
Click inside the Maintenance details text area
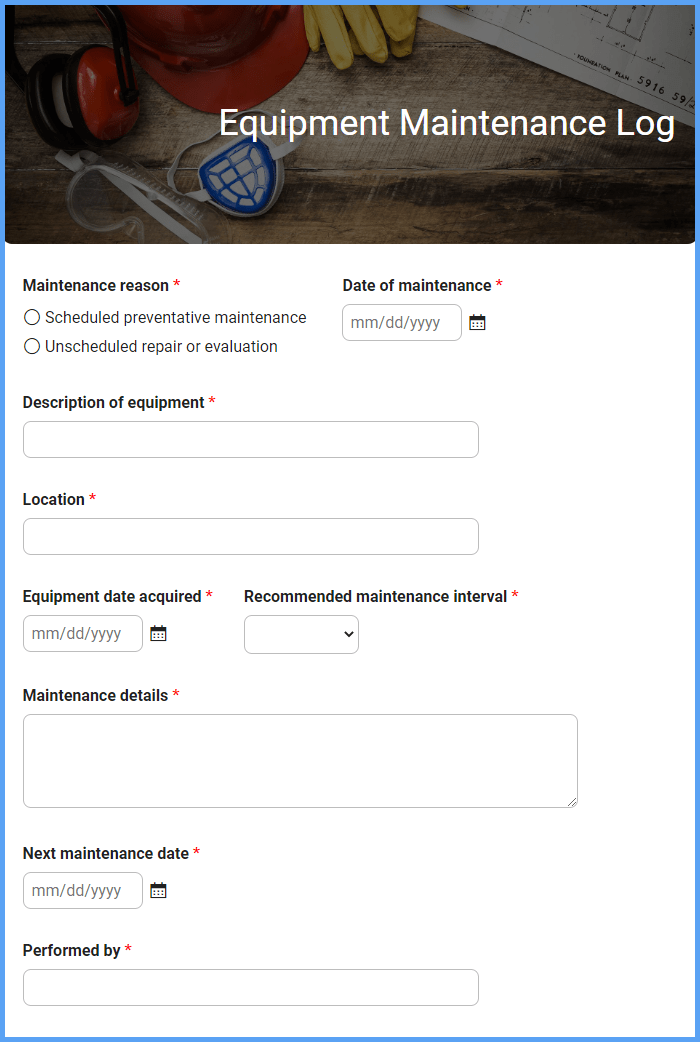tap(300, 761)
